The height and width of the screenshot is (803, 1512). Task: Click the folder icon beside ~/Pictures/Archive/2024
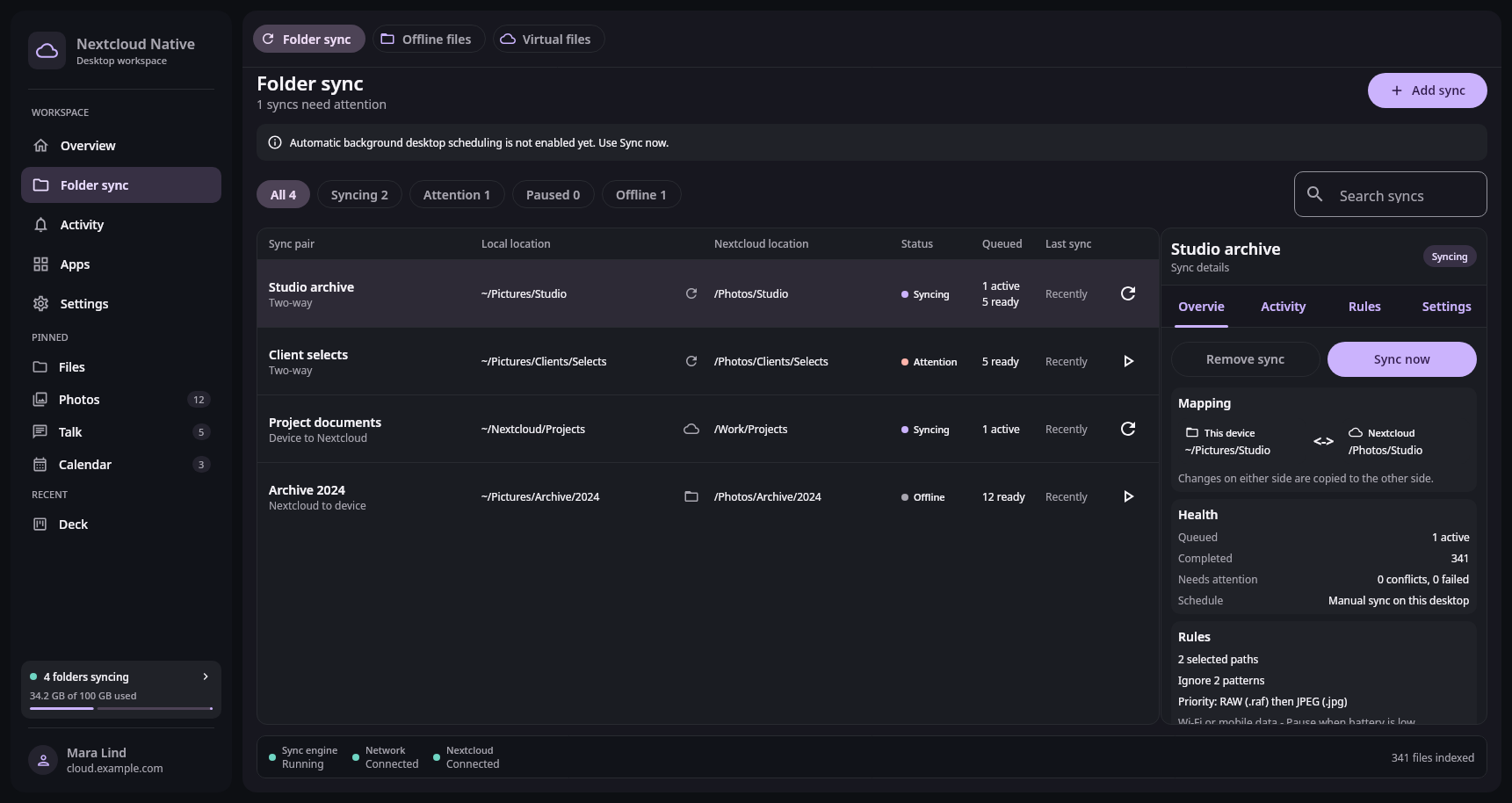click(x=691, y=496)
